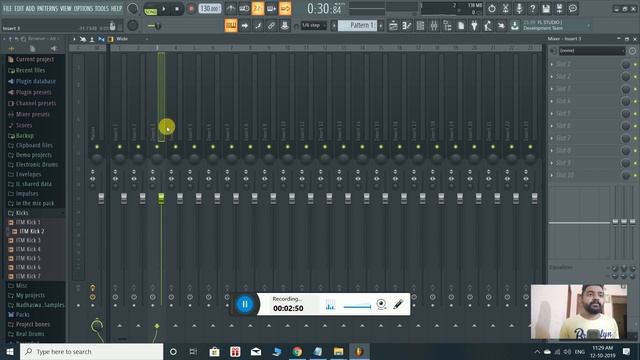Click the undo history clock icon
The width and height of the screenshot is (640, 360).
[x=492, y=8]
